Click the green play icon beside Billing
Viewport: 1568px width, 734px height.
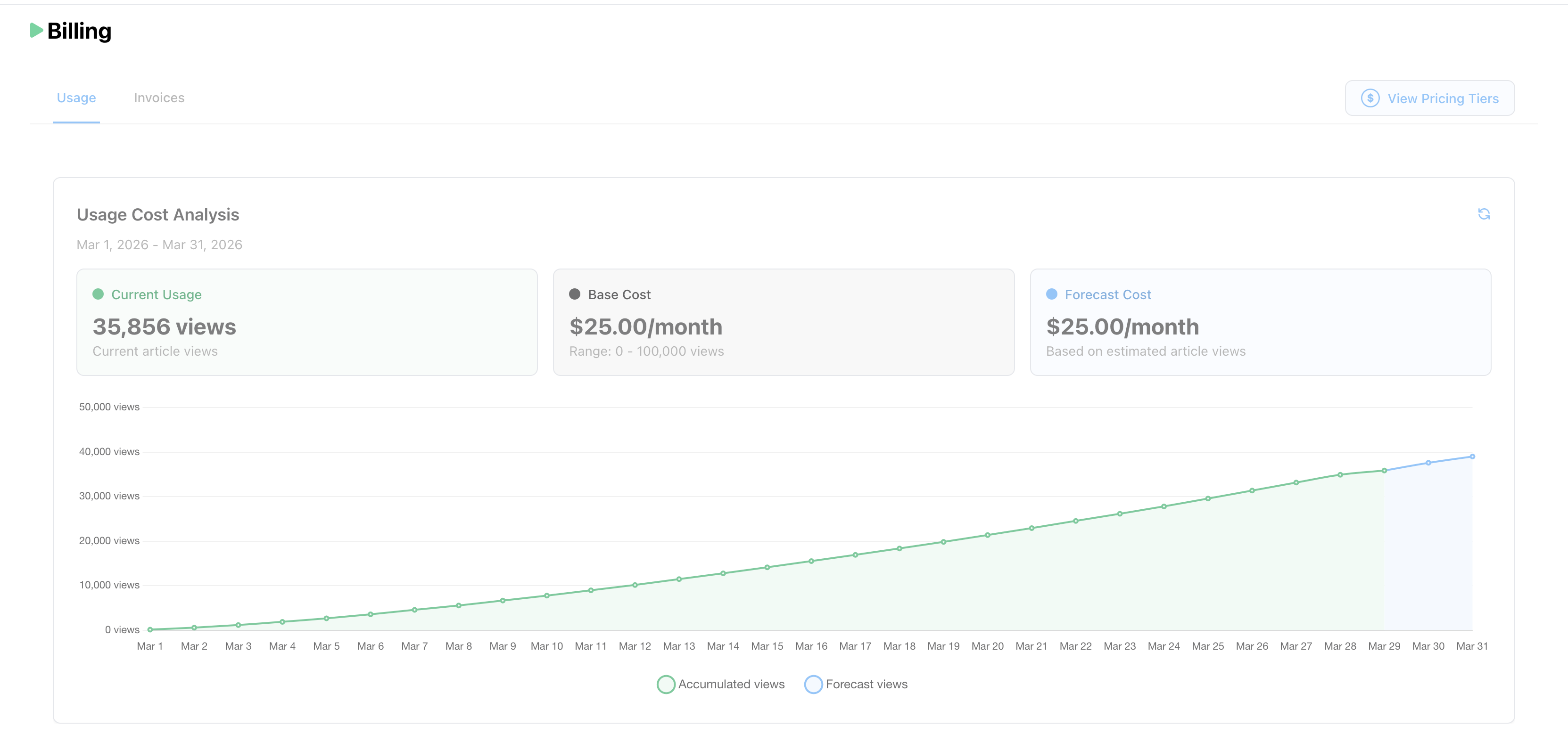click(x=36, y=31)
